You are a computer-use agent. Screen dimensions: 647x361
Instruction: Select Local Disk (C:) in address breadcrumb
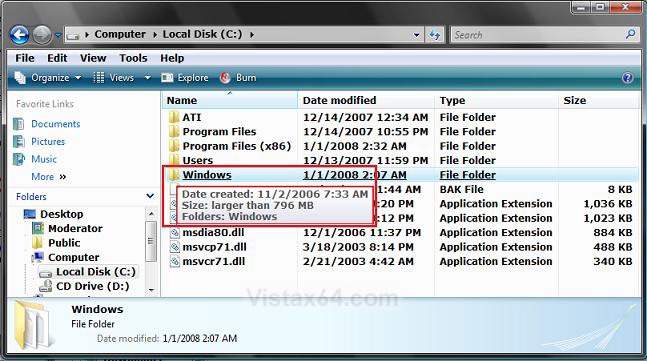(202, 34)
